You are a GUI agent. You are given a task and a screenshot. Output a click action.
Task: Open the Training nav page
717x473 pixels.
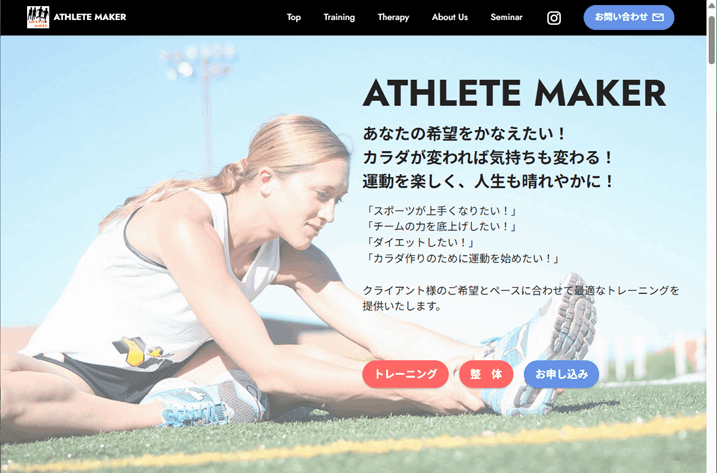(339, 17)
